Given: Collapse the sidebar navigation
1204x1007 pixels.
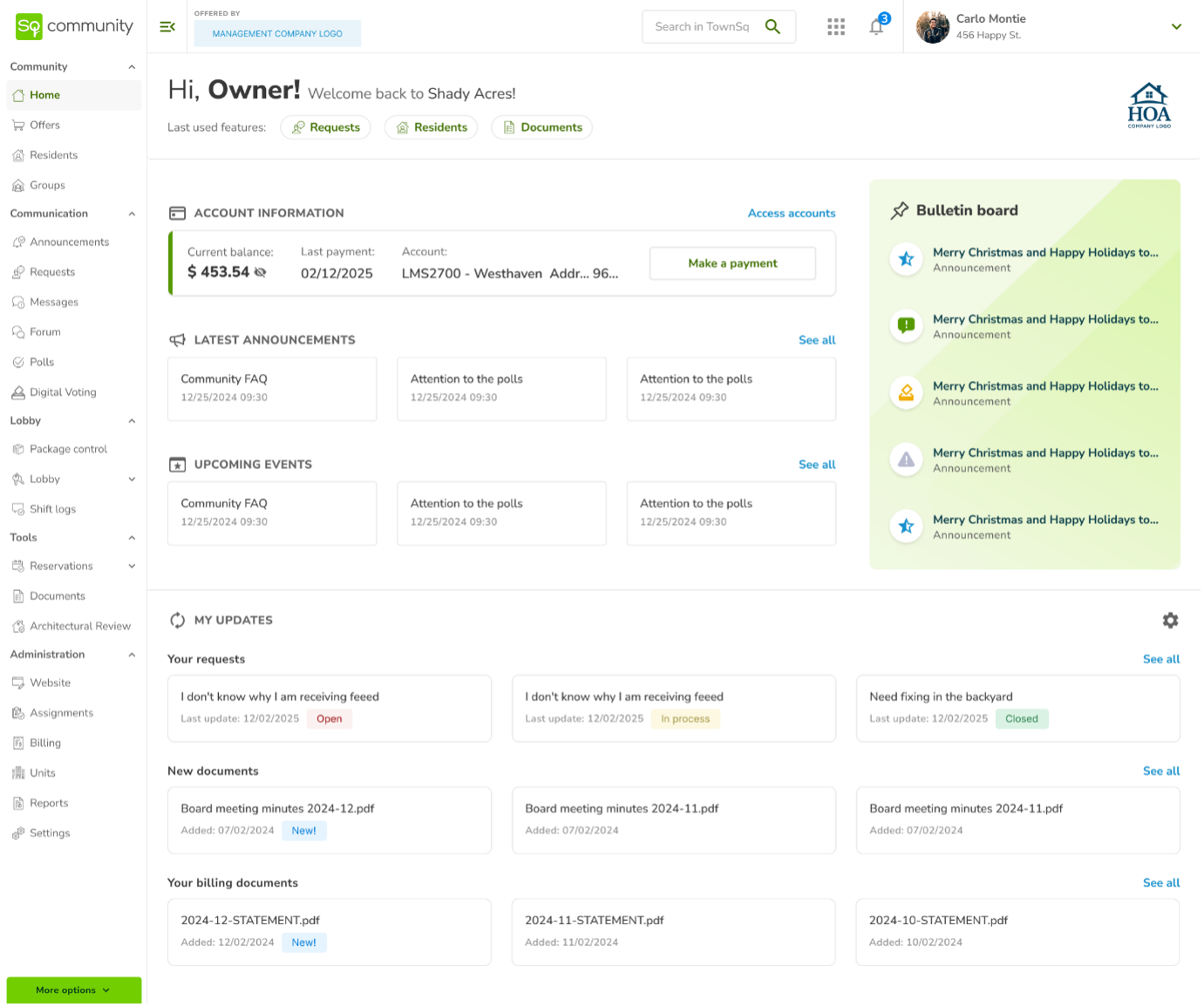Looking at the screenshot, I should [167, 26].
